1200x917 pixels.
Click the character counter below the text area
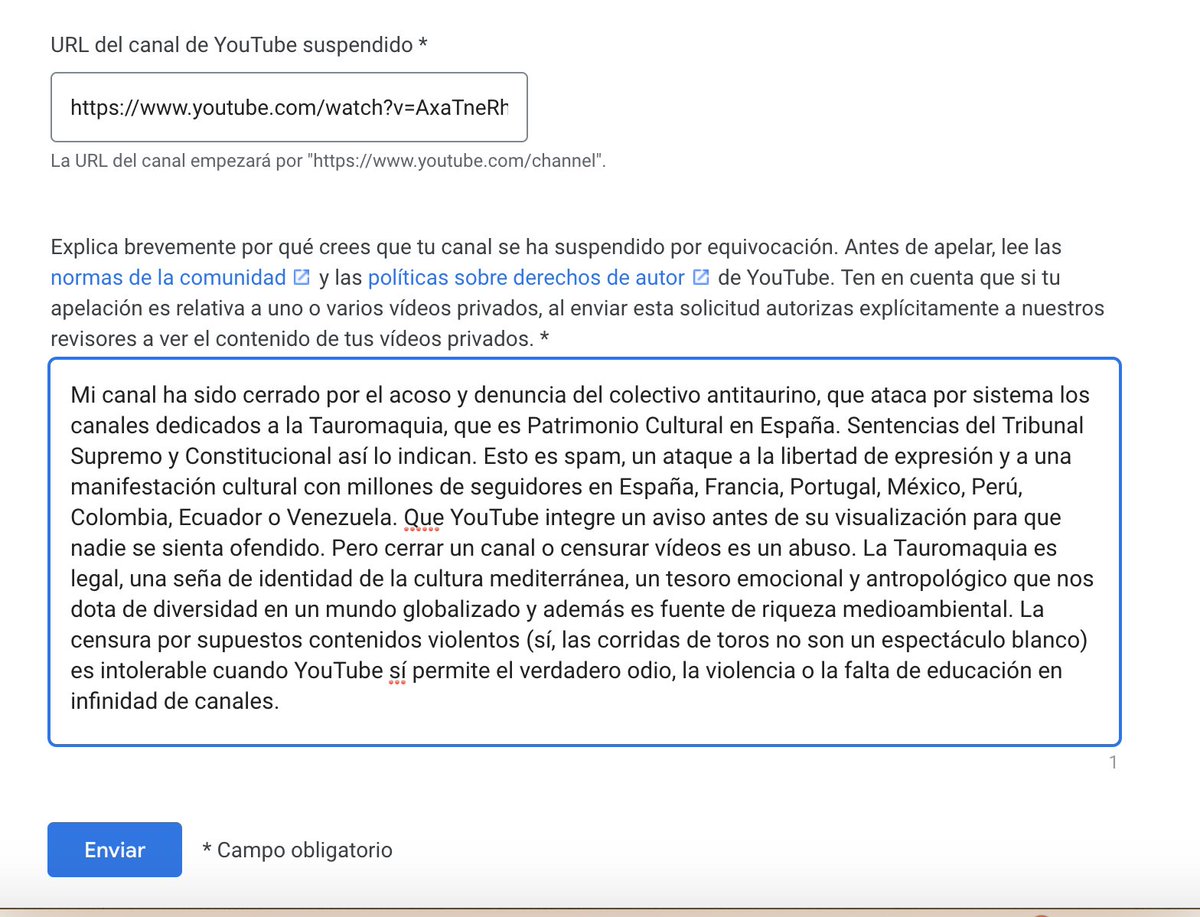tap(1112, 763)
